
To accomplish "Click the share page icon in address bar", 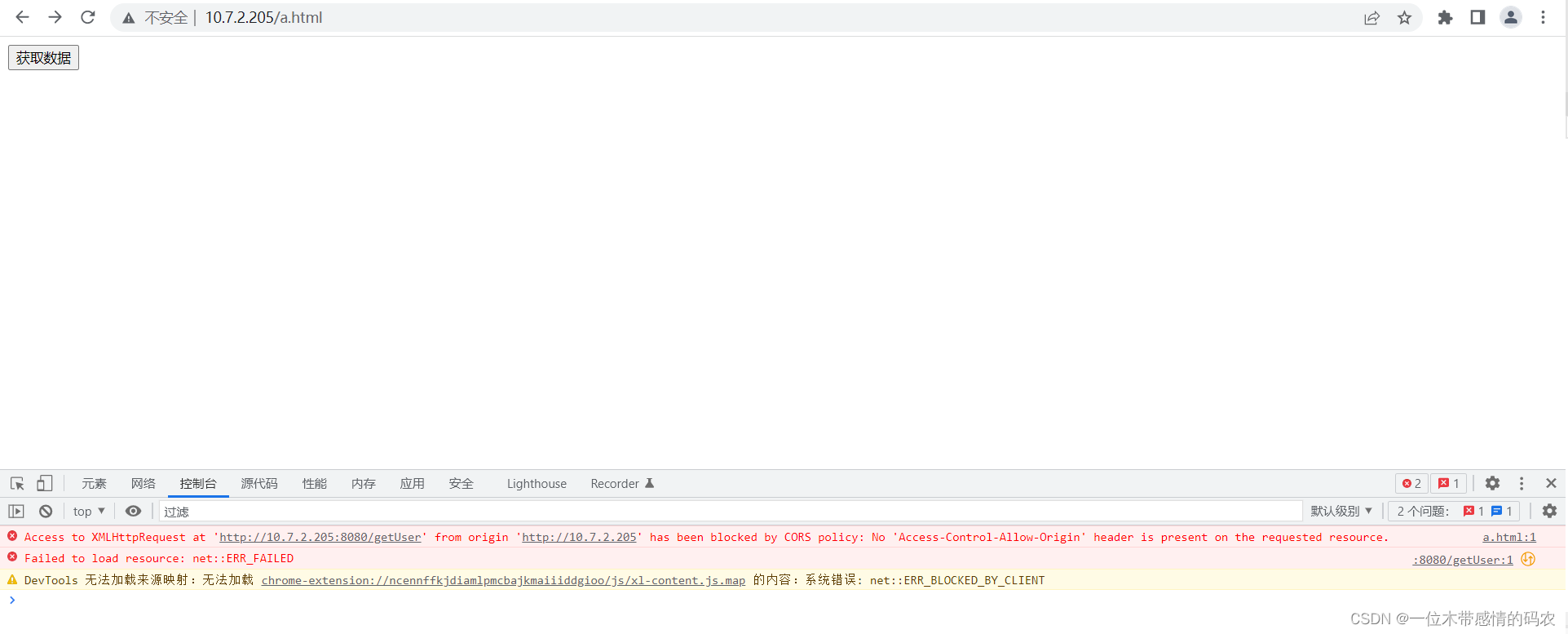I will [1371, 18].
